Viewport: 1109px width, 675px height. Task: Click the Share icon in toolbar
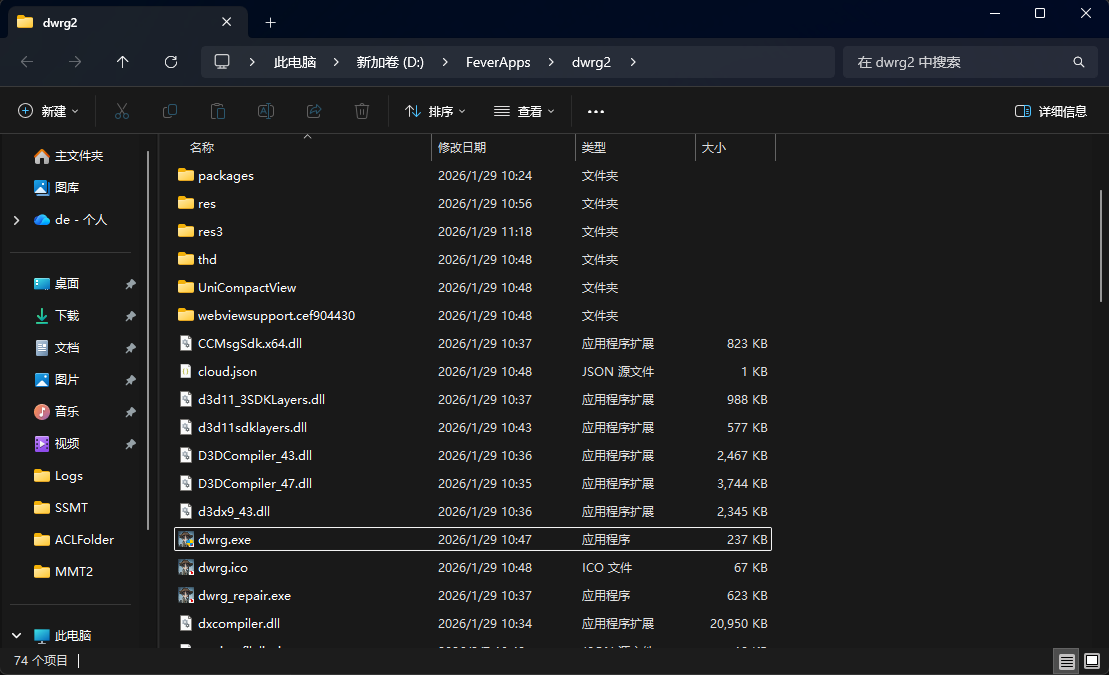[x=314, y=111]
